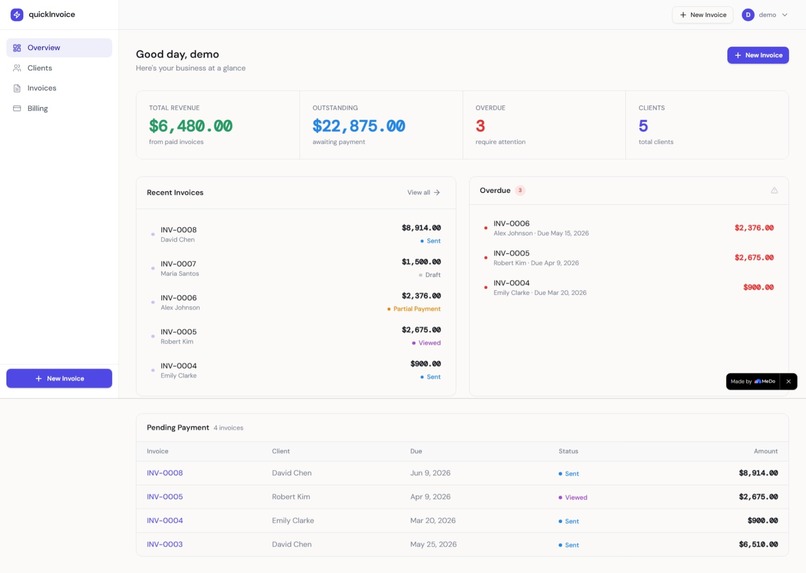Click the Status column header
The image size is (806, 573).
[568, 451]
